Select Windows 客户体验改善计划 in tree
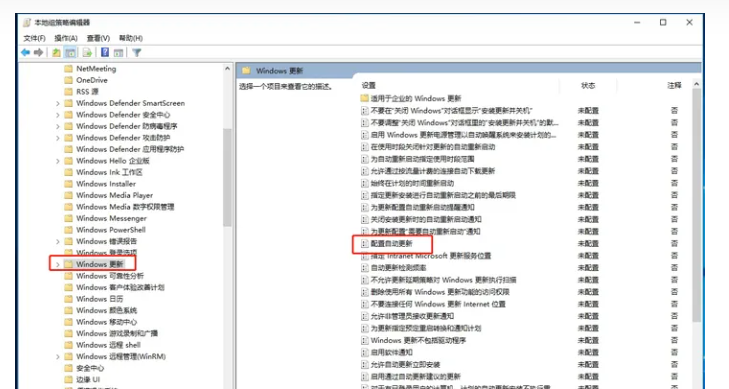The height and width of the screenshot is (389, 729). pos(120,287)
